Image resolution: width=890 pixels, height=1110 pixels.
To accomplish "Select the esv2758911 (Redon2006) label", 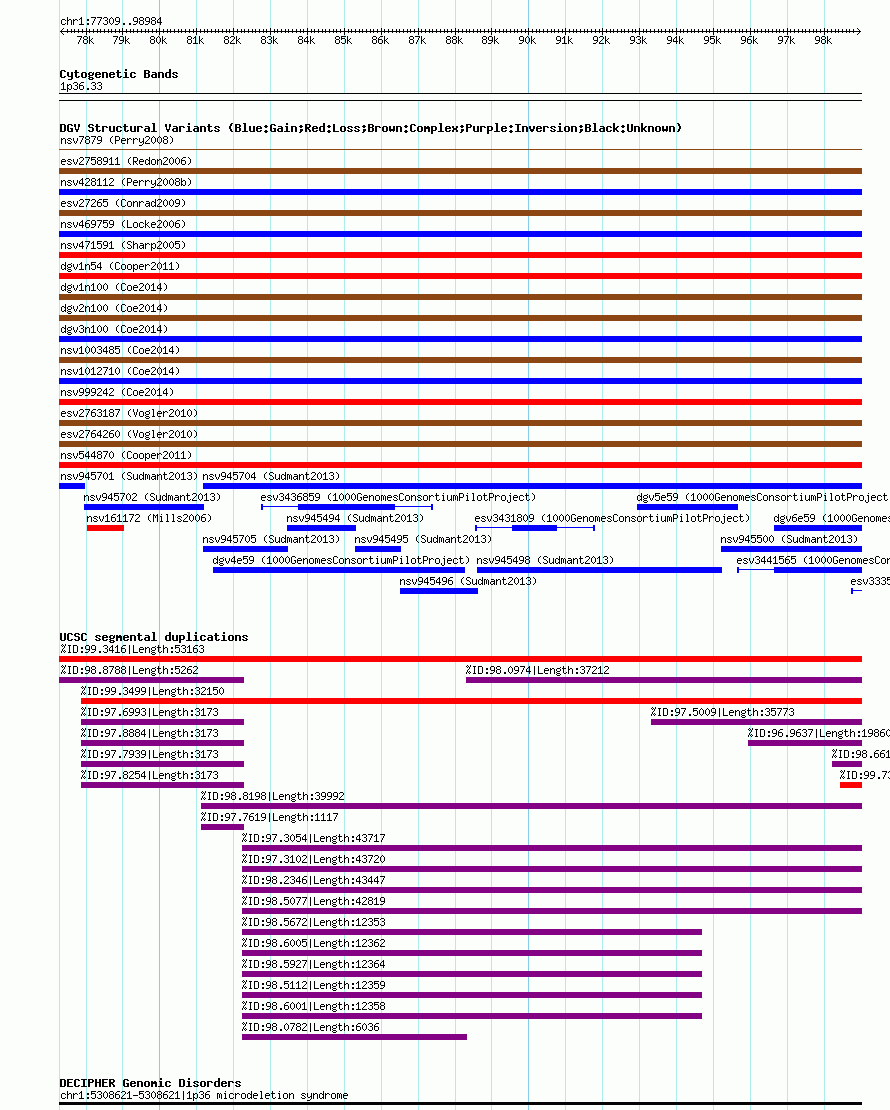I will (x=126, y=161).
